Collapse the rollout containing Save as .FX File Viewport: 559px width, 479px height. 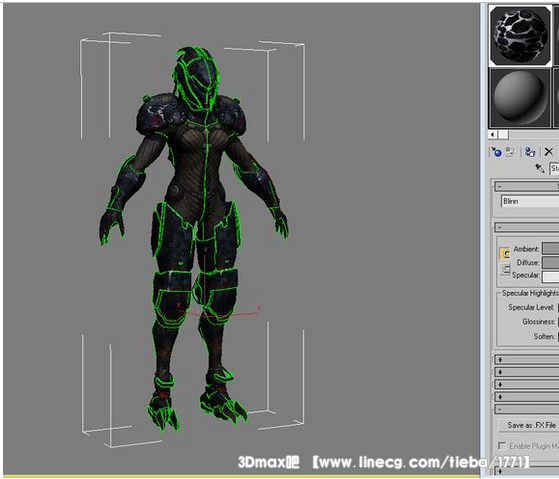pos(527,409)
